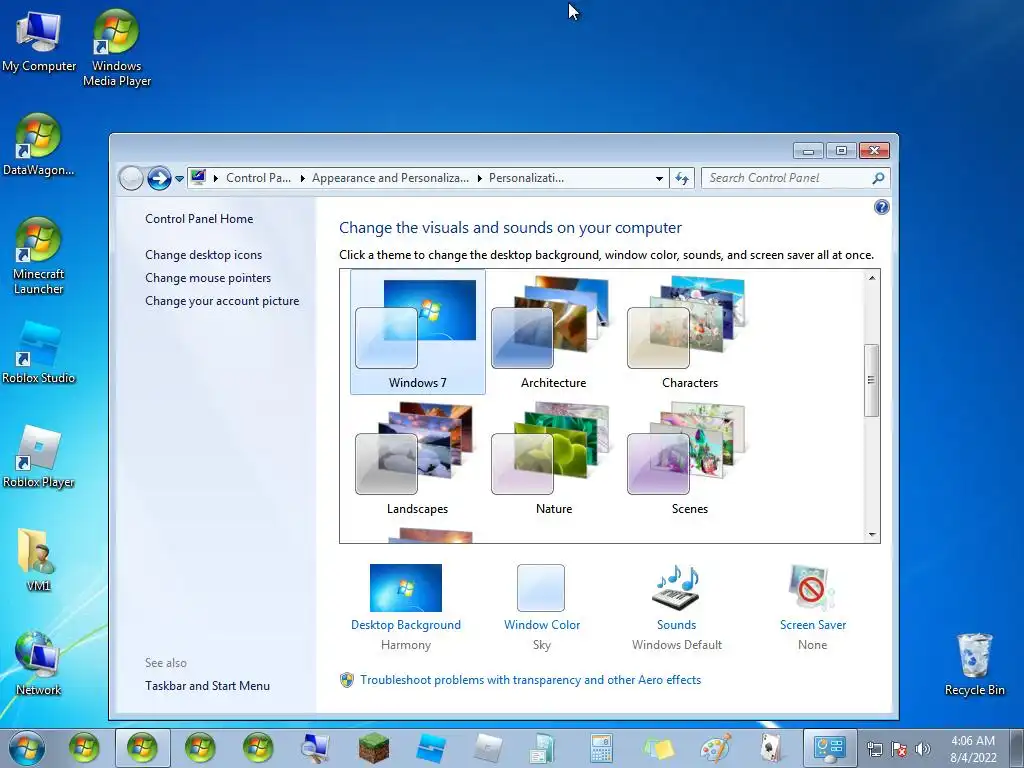
Task: Select Roblox Player desktop shortcut
Action: pos(38,457)
